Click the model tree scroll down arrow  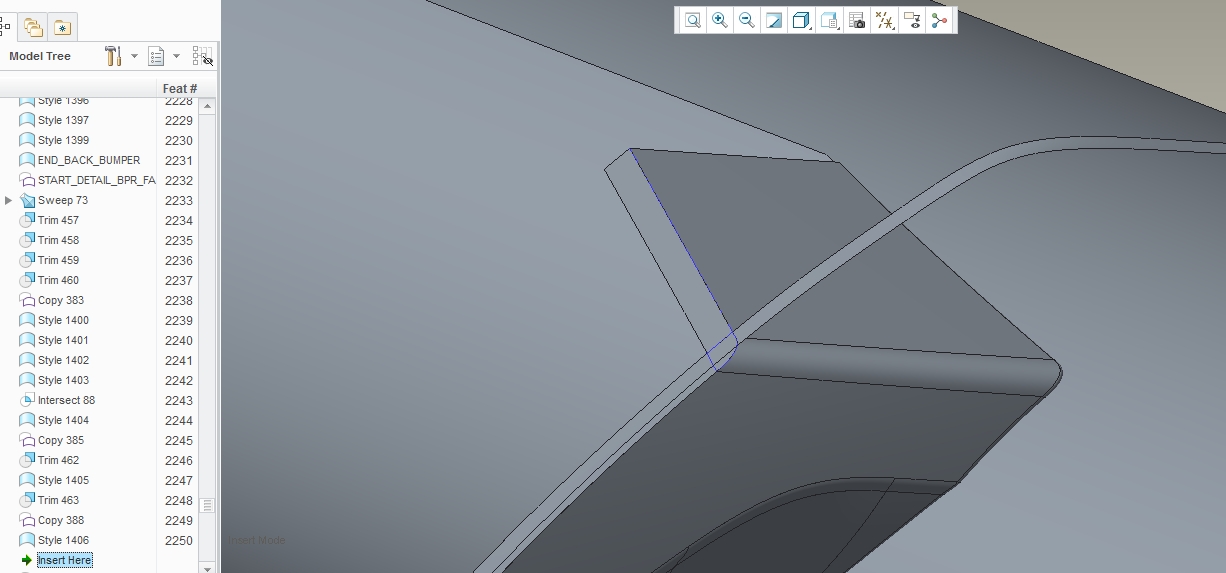[207, 568]
